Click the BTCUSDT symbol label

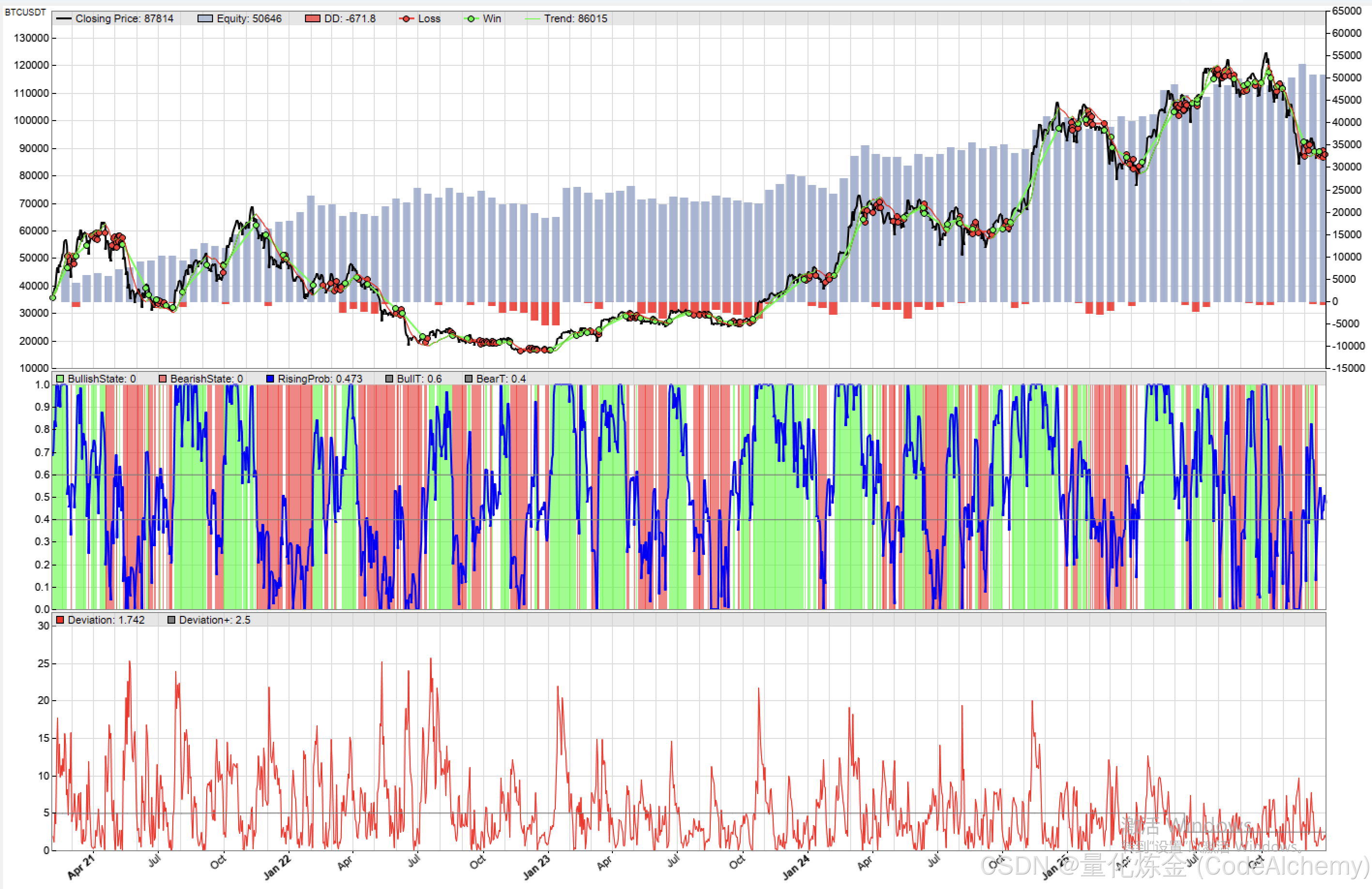(x=25, y=12)
